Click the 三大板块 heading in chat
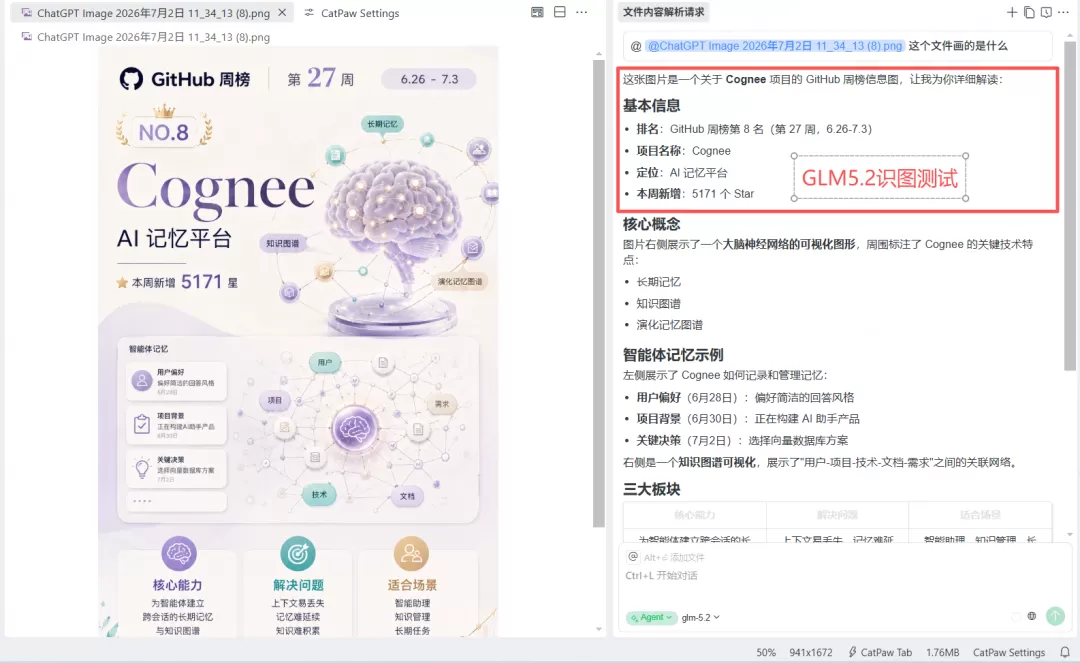1080x663 pixels. tap(652, 489)
